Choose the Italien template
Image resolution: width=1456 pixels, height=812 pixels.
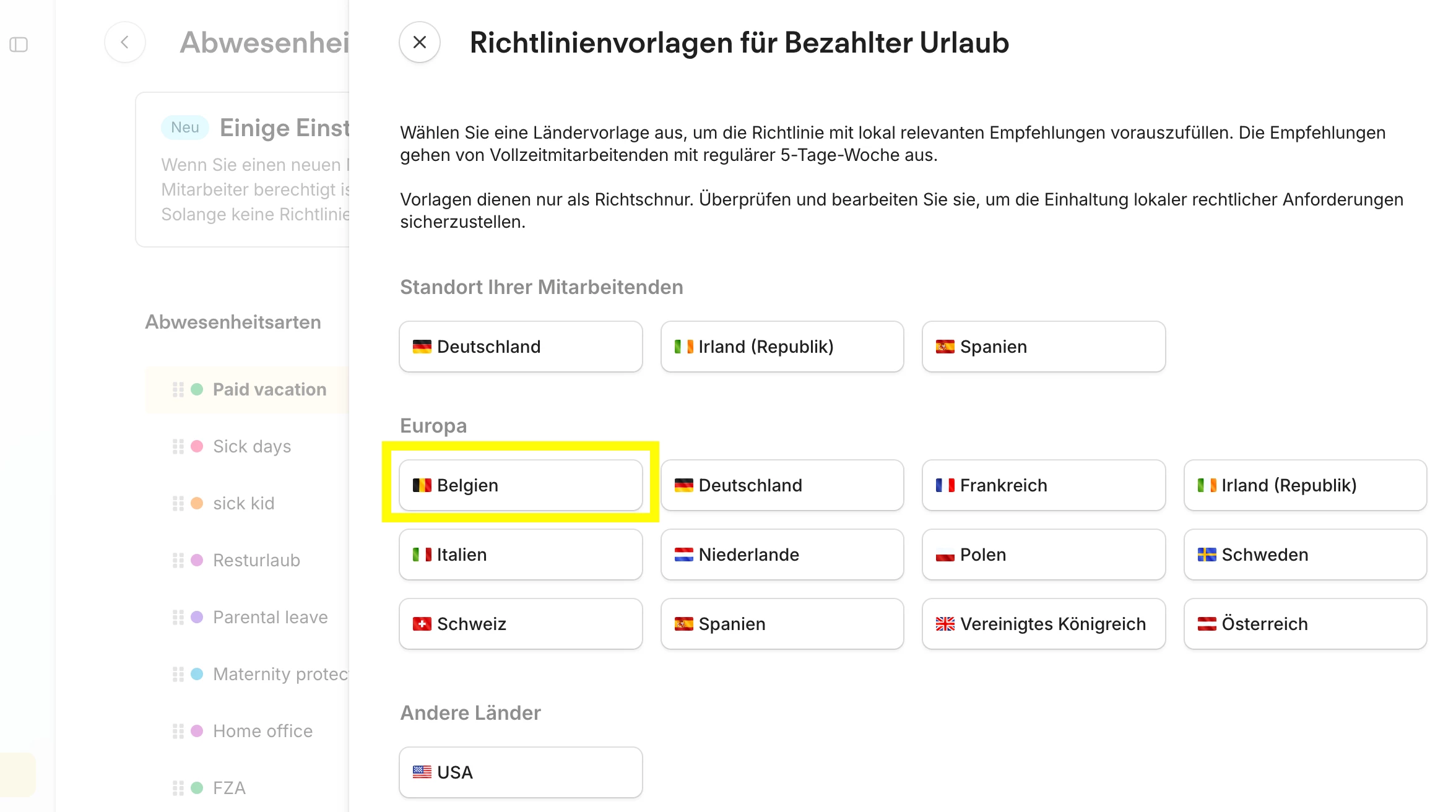pyautogui.click(x=520, y=555)
